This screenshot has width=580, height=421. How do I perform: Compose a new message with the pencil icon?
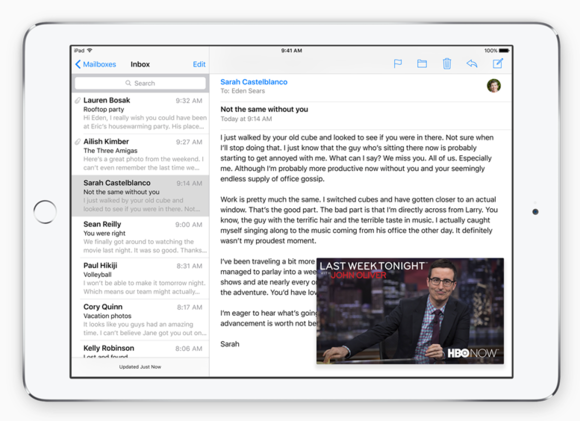(498, 63)
